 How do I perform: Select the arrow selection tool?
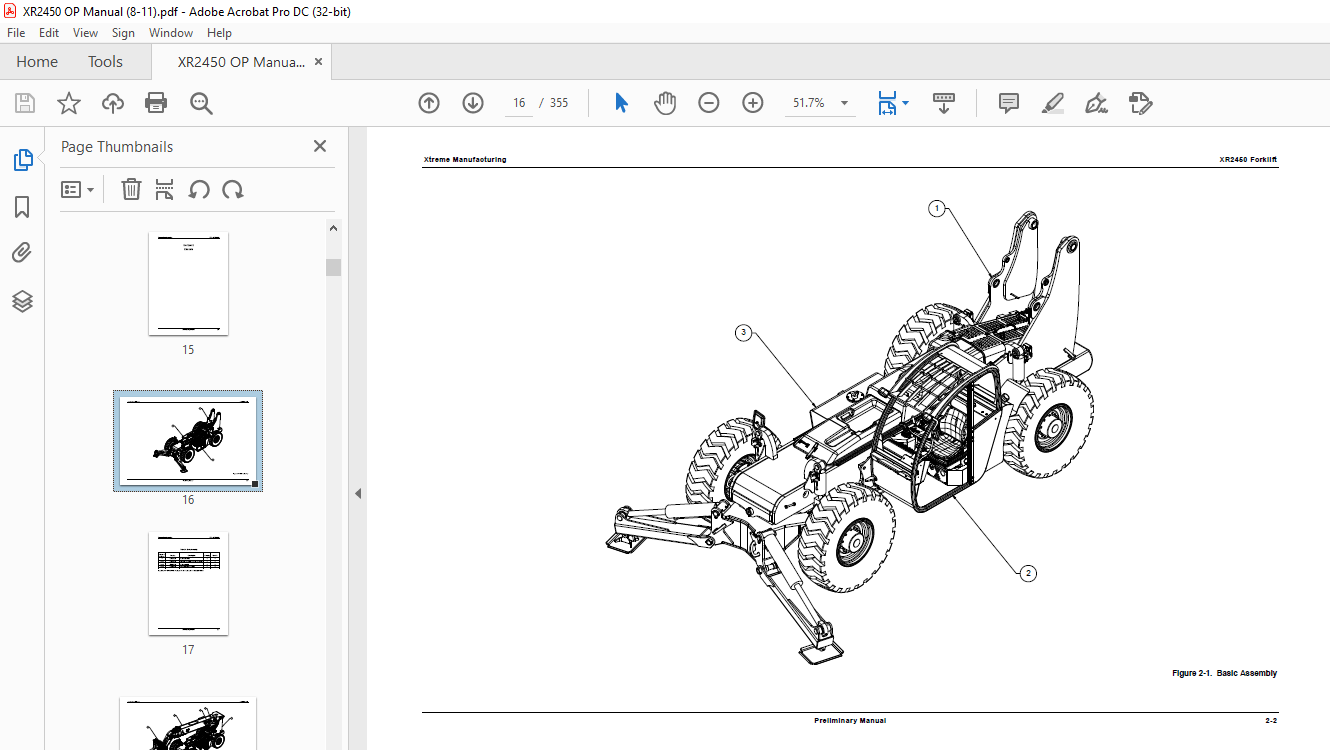tap(621, 103)
